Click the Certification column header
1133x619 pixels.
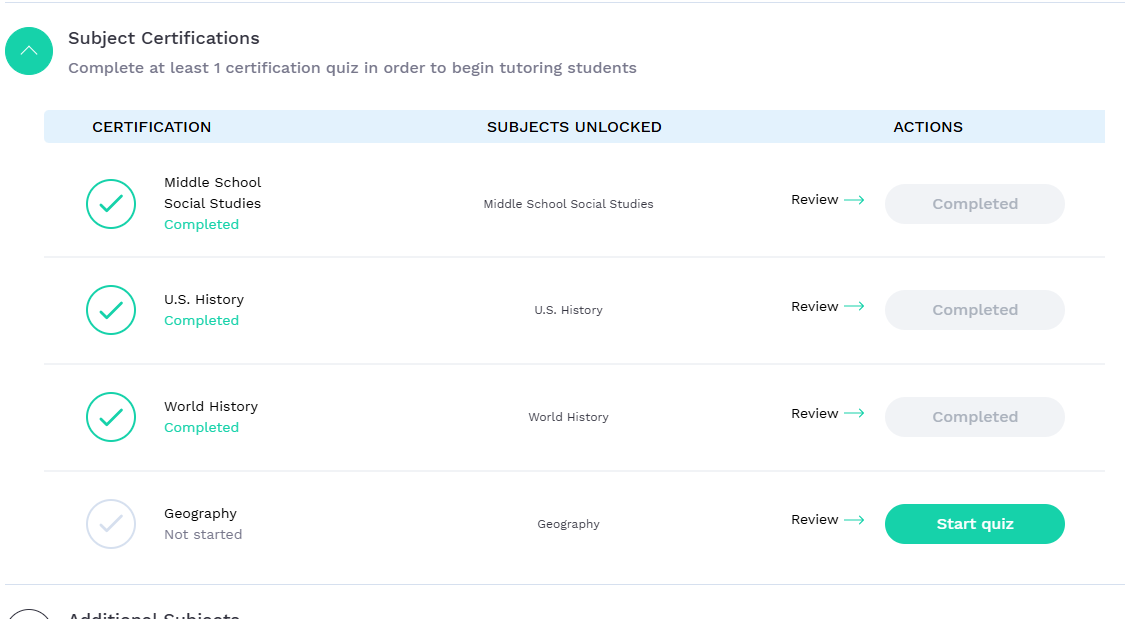click(152, 127)
